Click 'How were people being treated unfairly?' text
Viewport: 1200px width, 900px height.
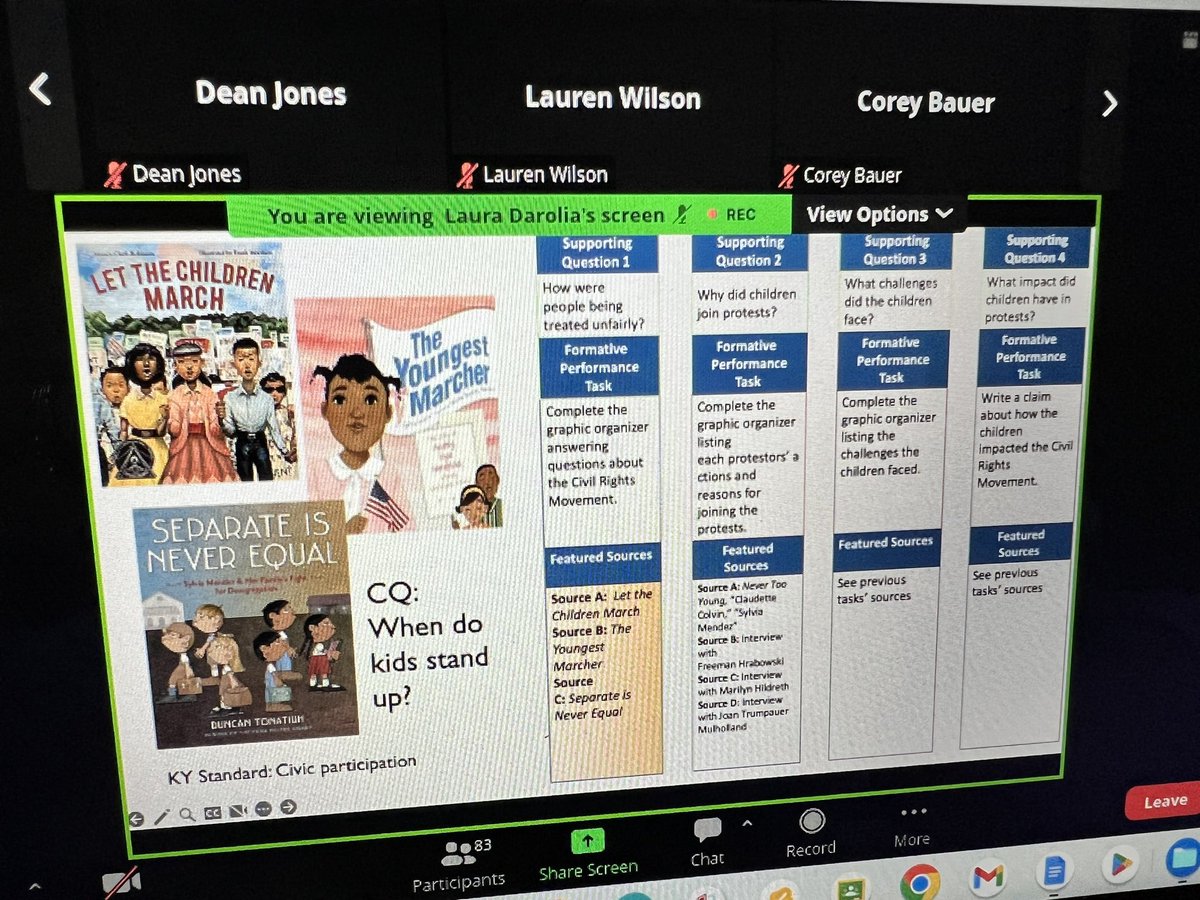click(593, 307)
